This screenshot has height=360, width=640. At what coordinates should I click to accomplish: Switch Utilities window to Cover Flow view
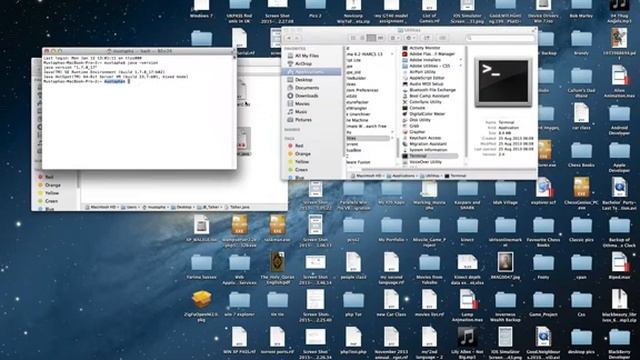(380, 38)
